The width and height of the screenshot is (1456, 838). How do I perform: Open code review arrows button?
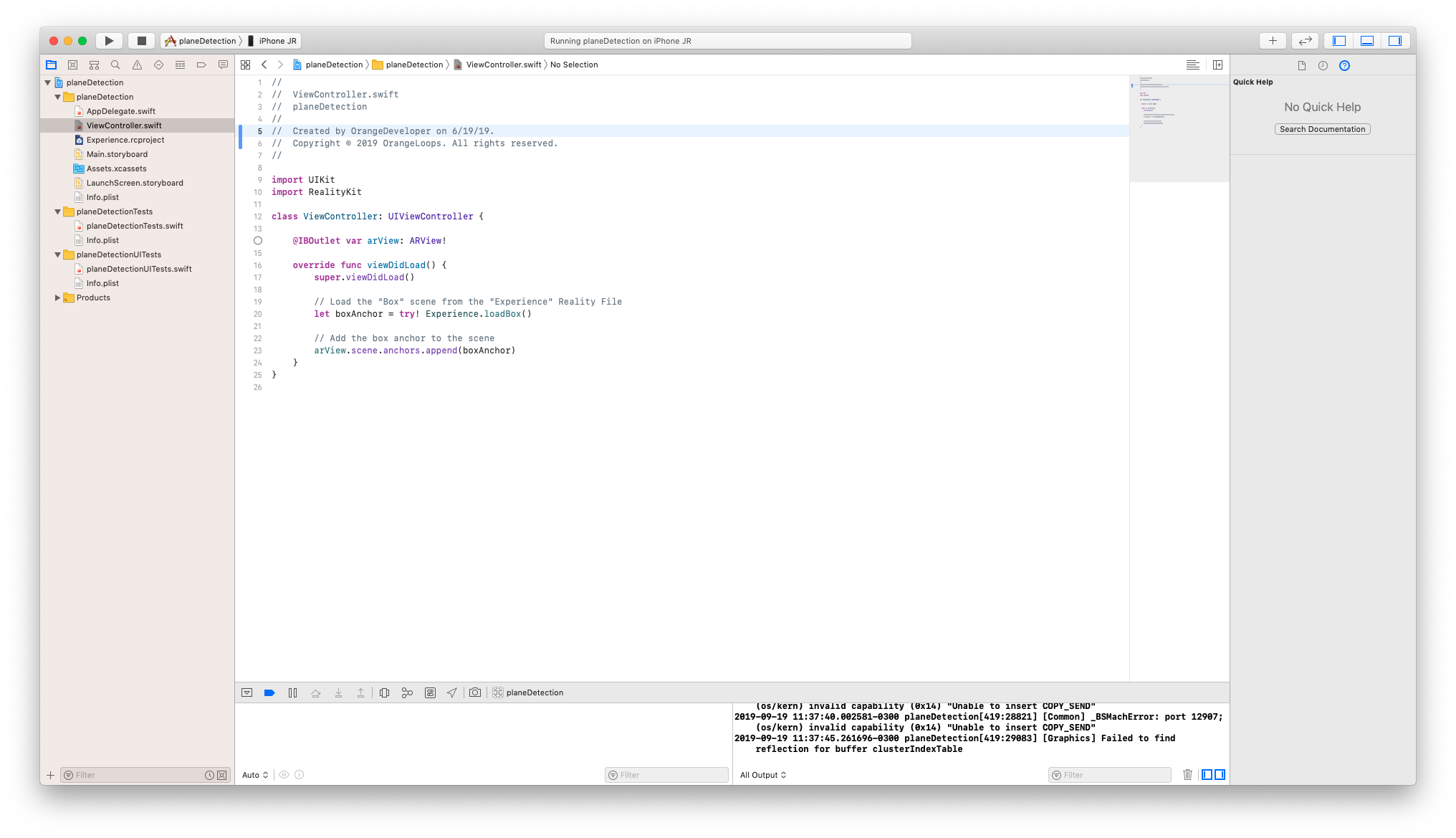[1305, 41]
